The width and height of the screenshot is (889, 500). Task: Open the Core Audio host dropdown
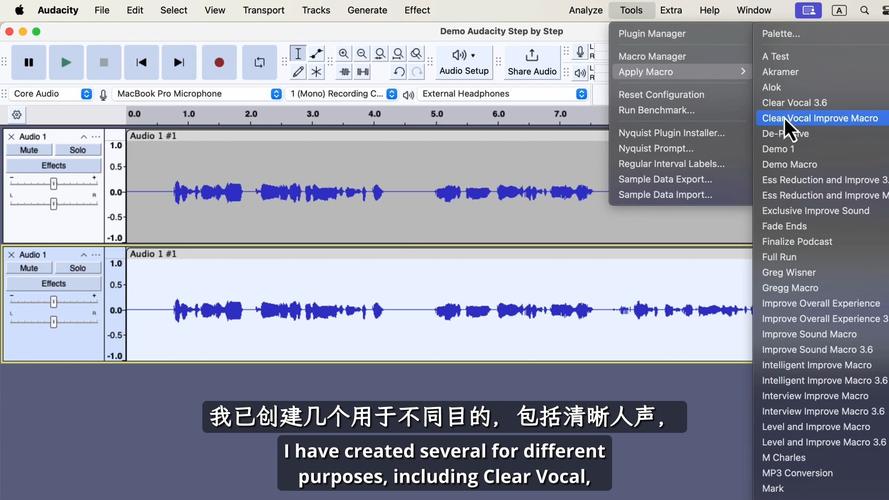pos(51,94)
